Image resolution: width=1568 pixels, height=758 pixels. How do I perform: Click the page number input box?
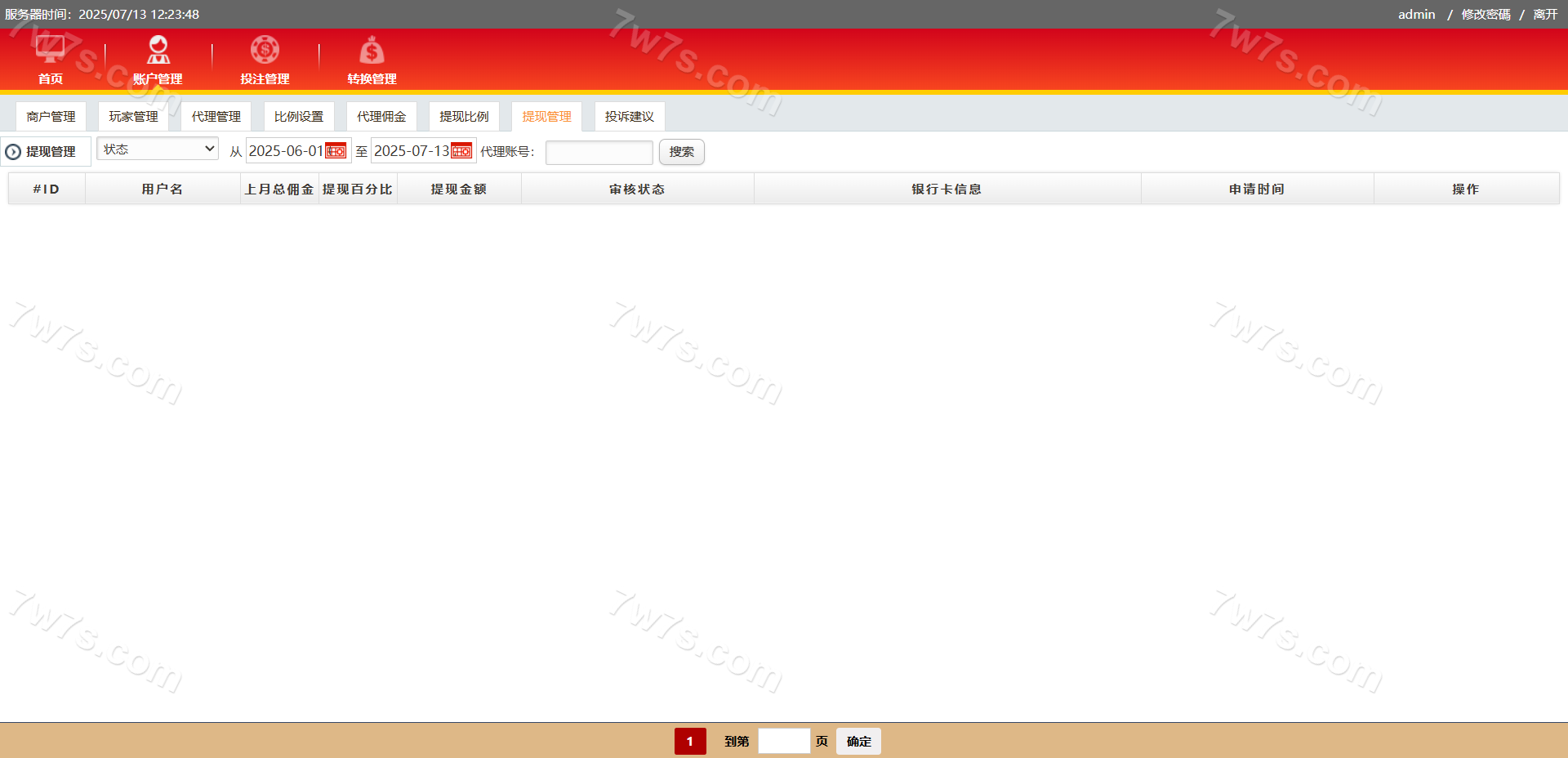pyautogui.click(x=783, y=741)
